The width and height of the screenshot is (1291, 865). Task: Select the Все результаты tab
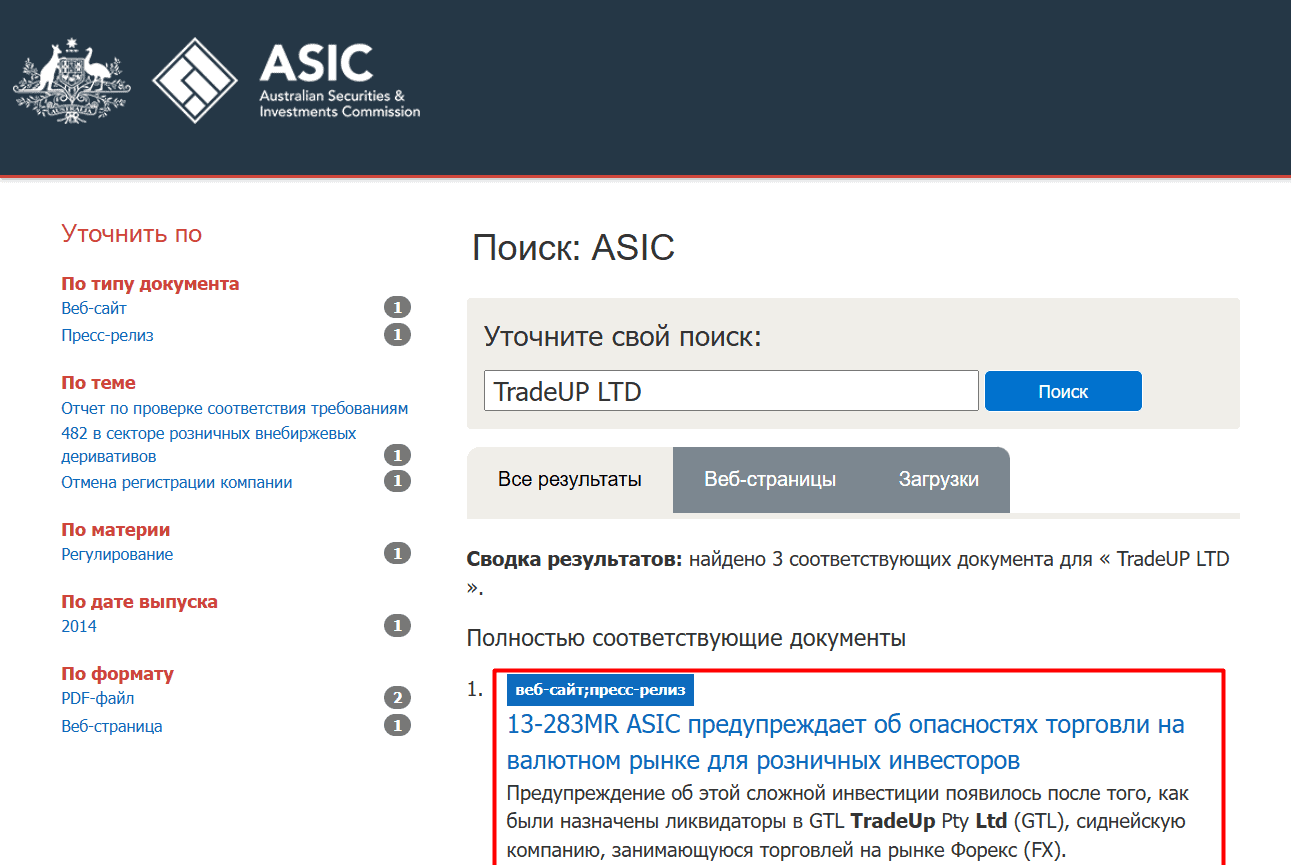tap(570, 479)
